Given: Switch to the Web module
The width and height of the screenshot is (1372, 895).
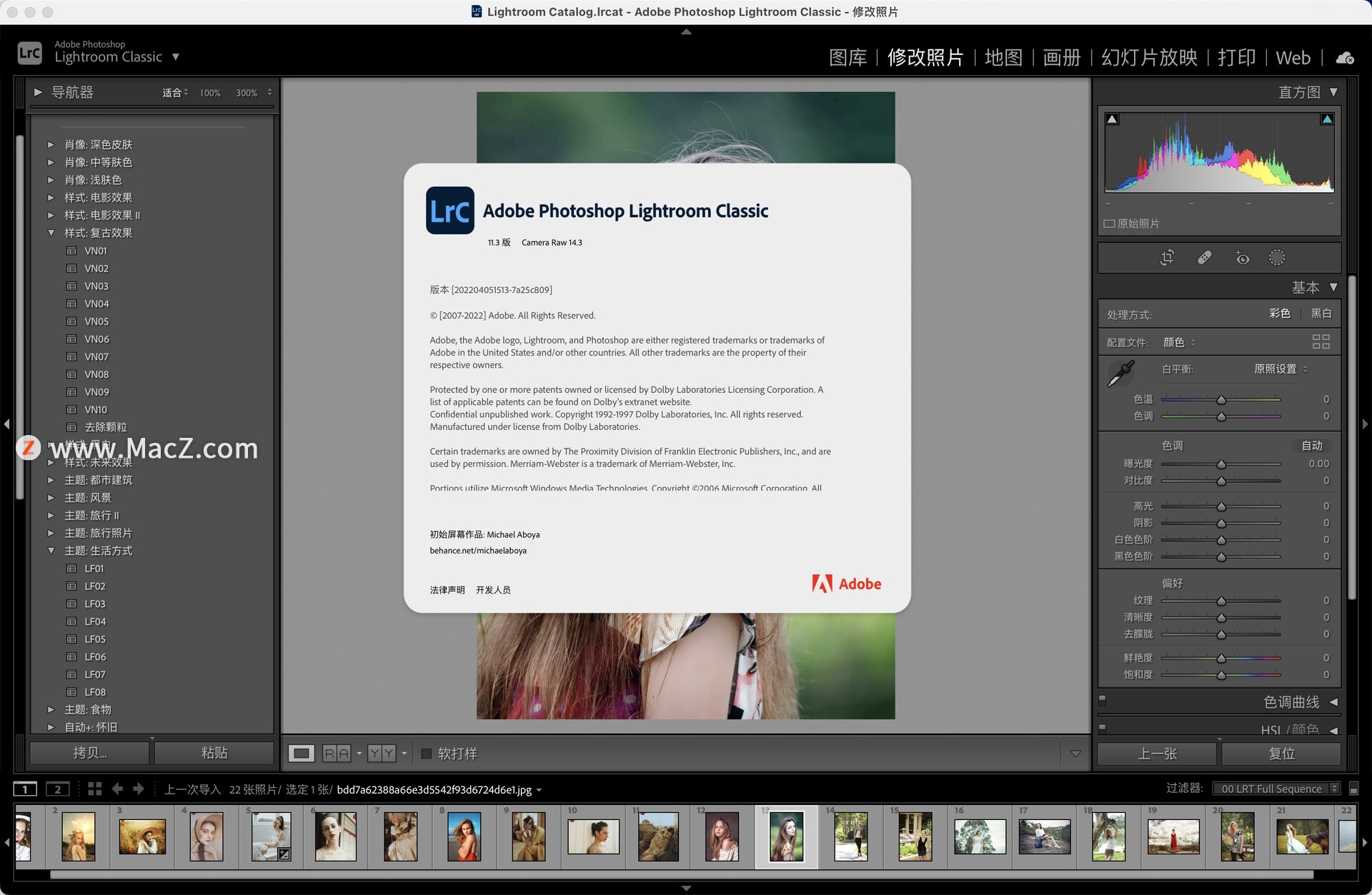Looking at the screenshot, I should tap(1293, 58).
